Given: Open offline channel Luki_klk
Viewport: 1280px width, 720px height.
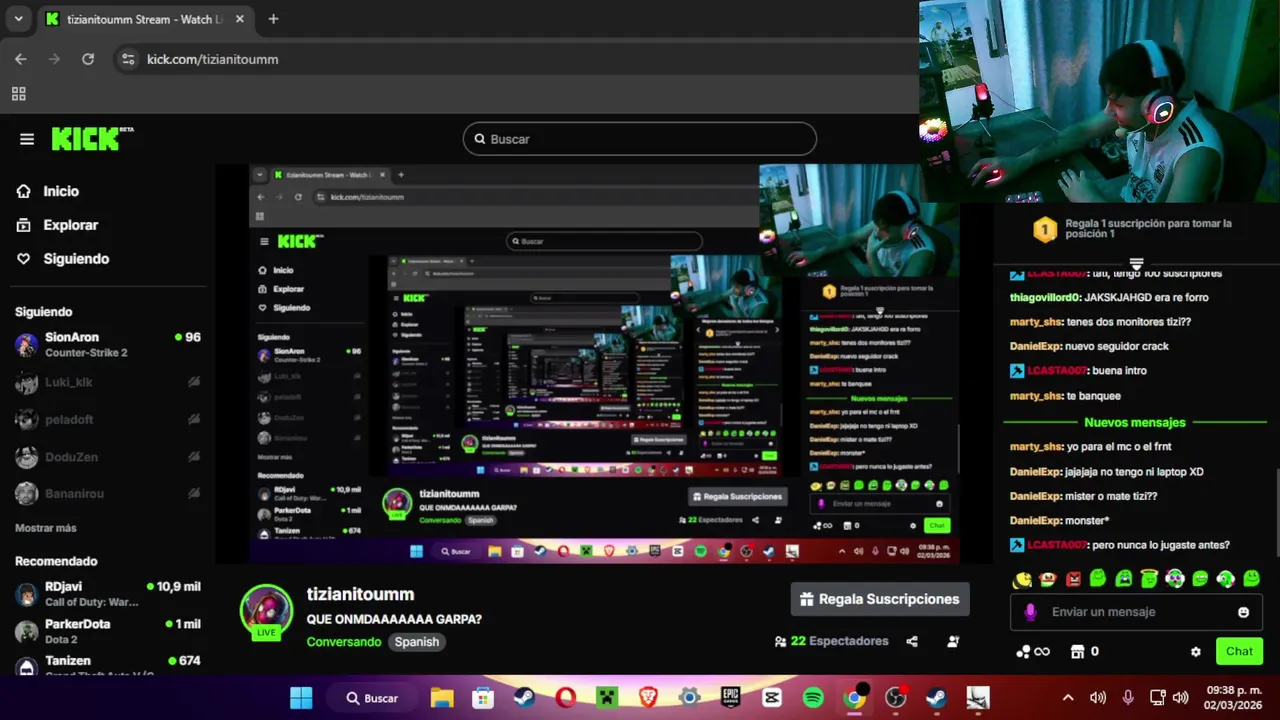Looking at the screenshot, I should click(107, 382).
